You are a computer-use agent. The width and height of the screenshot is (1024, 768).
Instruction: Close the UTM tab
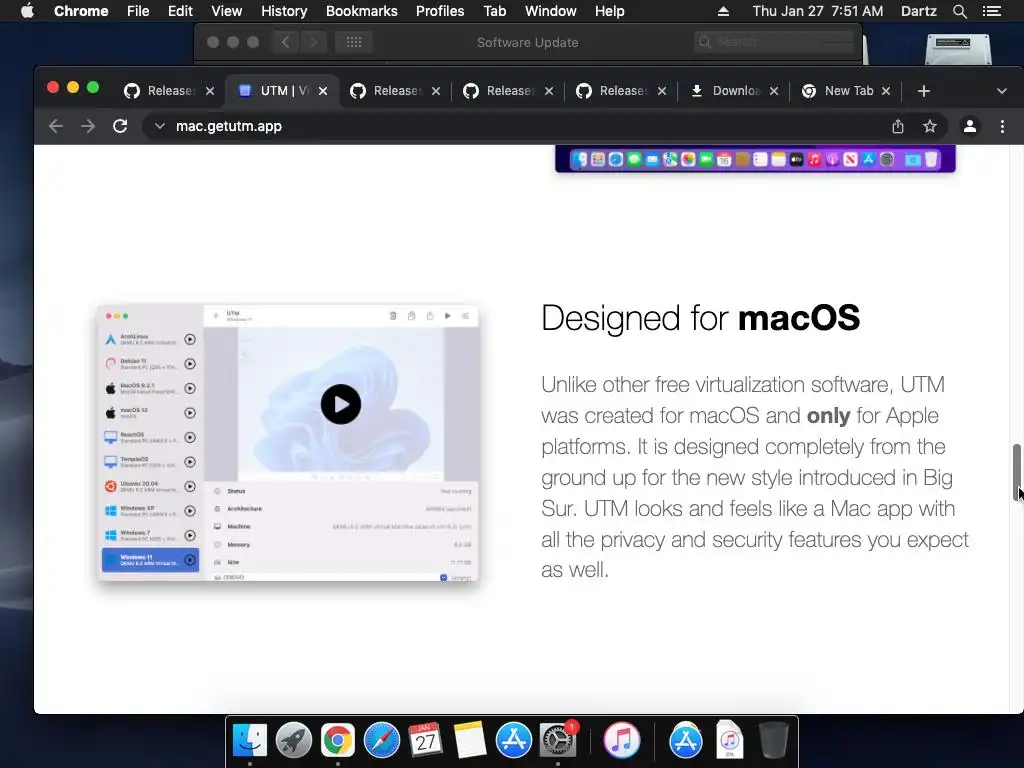point(323,91)
